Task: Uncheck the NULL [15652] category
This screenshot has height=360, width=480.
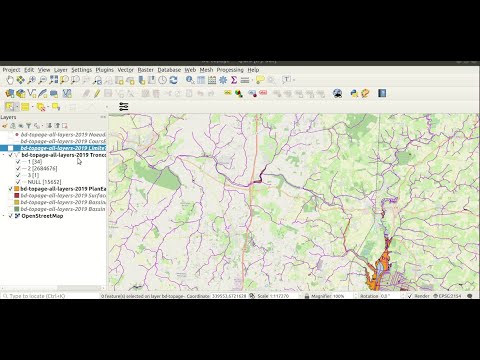Action: [x=18, y=182]
